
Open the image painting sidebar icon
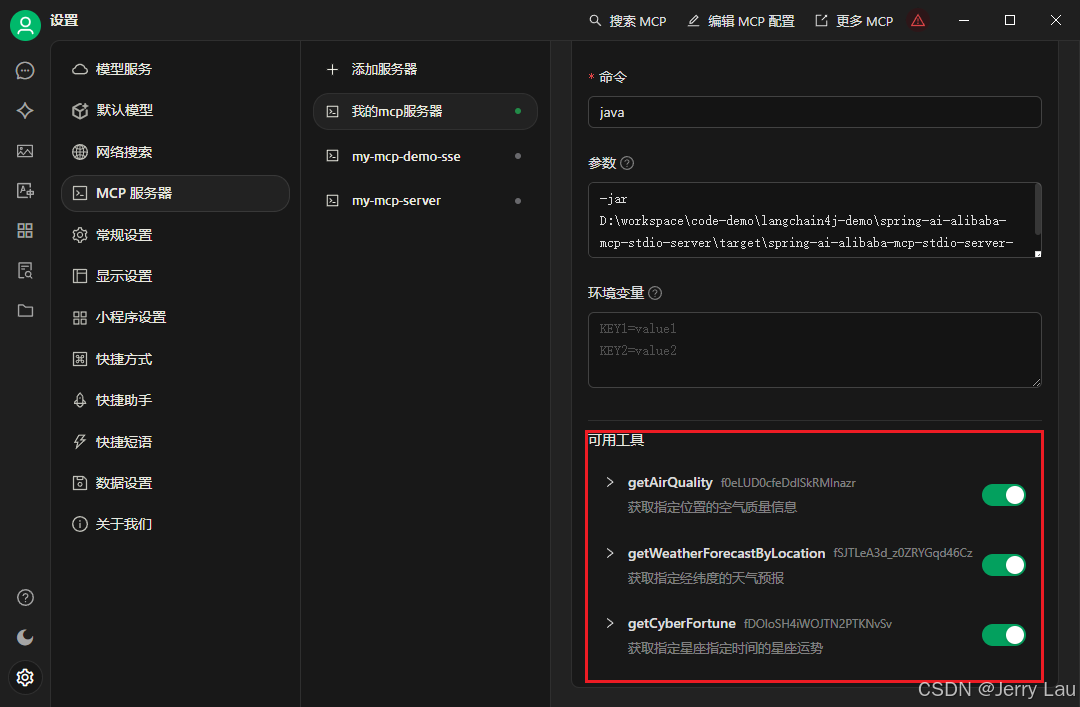(x=25, y=150)
